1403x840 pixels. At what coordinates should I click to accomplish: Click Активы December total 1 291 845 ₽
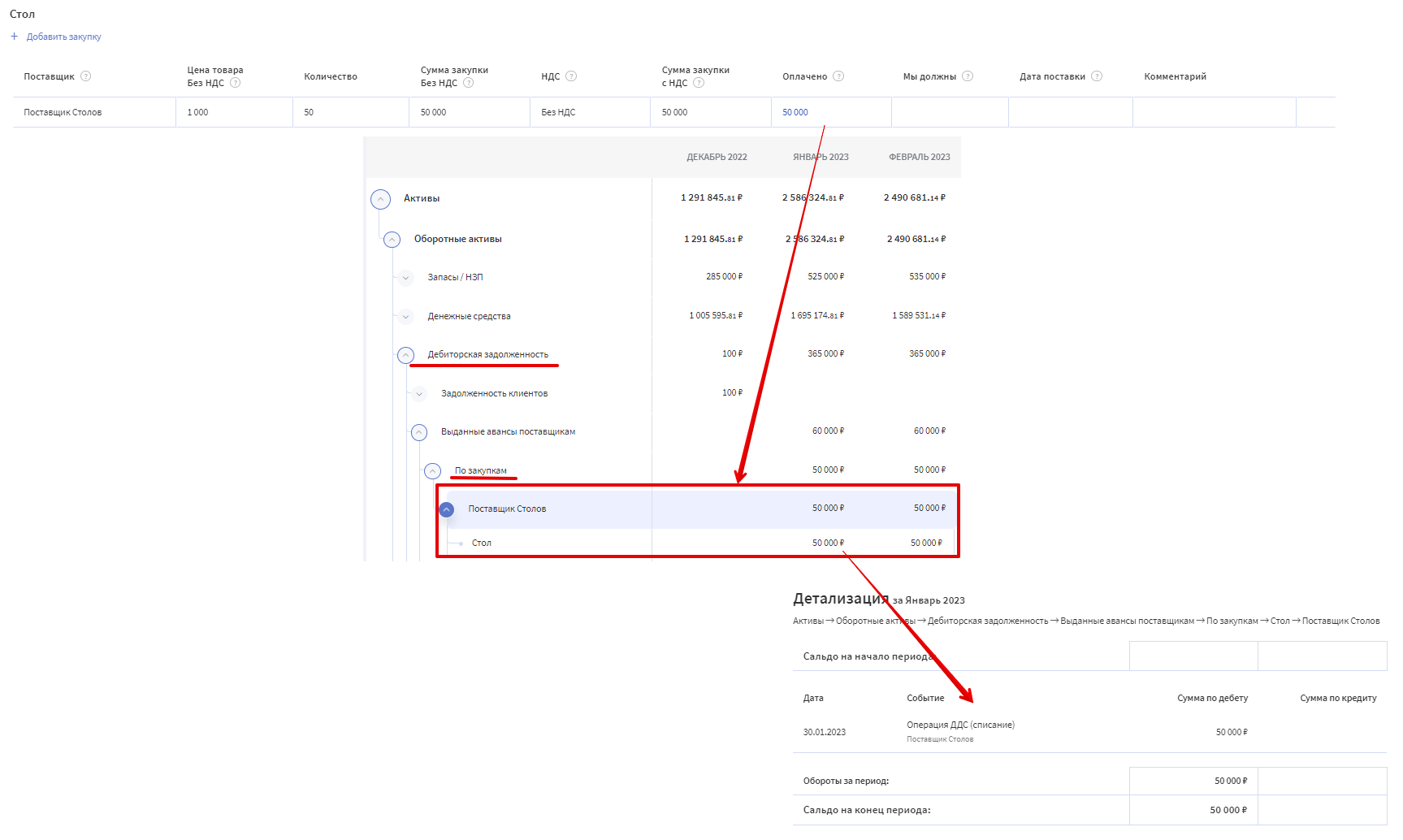click(711, 198)
